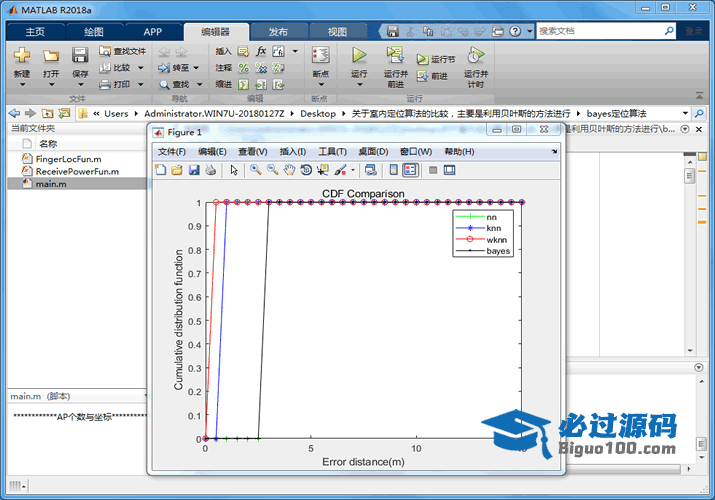Click the Open (打开) folder icon
This screenshot has height=500, width=715.
click(51, 56)
